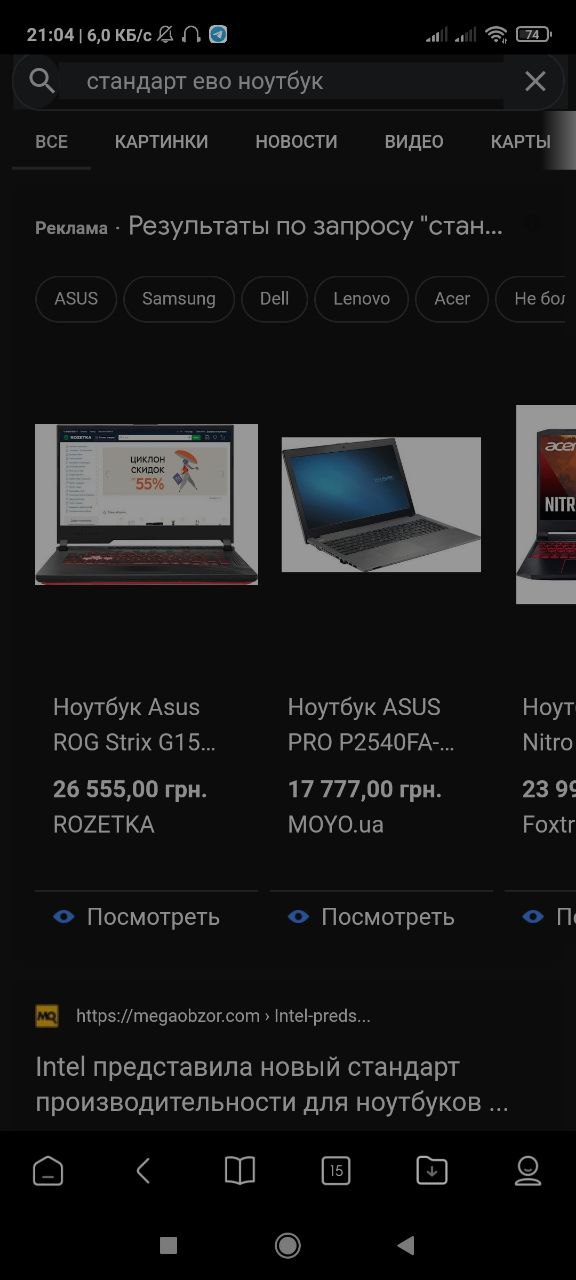Open tab switcher showing 15 tabs
The width and height of the screenshot is (576, 1280).
[336, 1170]
